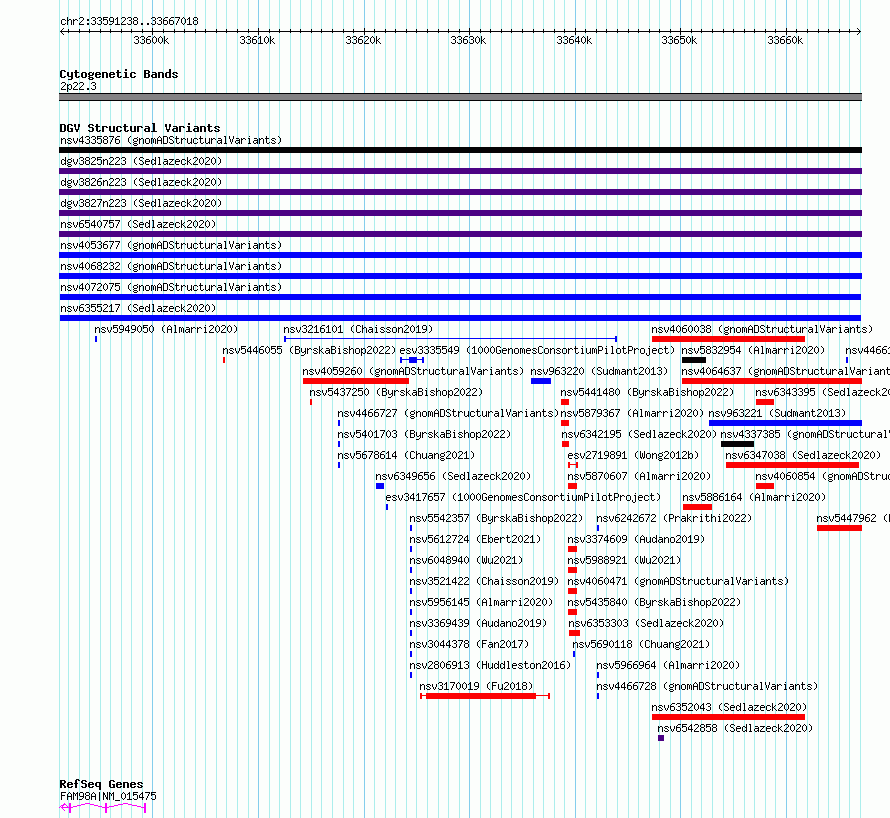This screenshot has height=818, width=890.
Task: Open the nsv5401703 ByrskaBishop2022 label
Action: 424,434
